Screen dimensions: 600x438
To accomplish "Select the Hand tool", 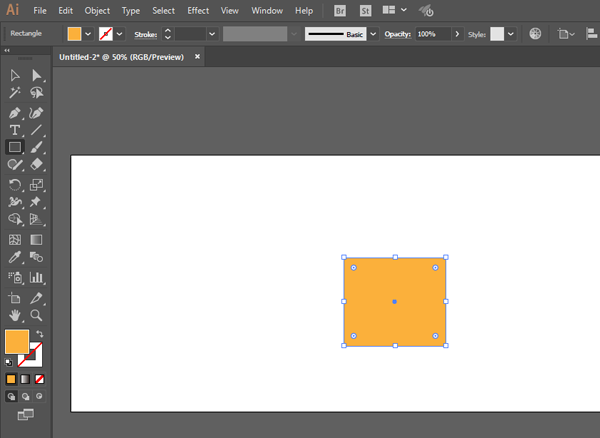I will 15,315.
